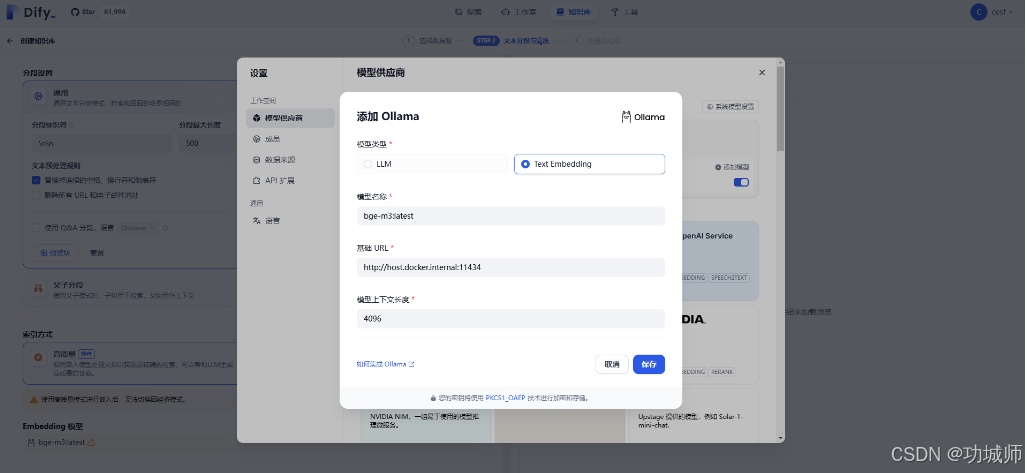Click the warning triangle in notice bar

pyautogui.click(x=34, y=399)
